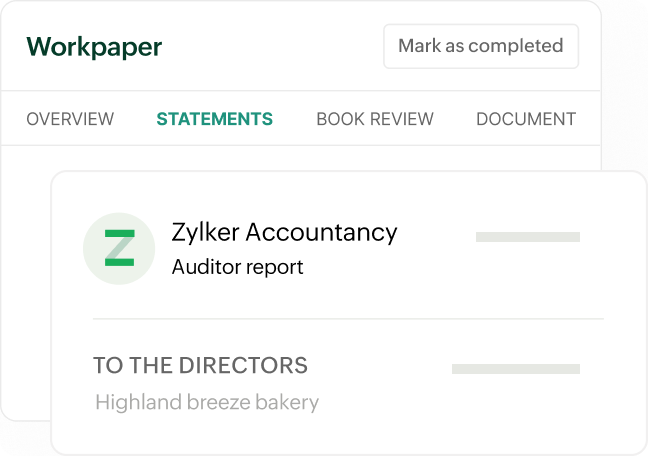The height and width of the screenshot is (456, 648).
Task: Click the gray bar next to TO THE DIRECTORS
Action: click(x=516, y=369)
